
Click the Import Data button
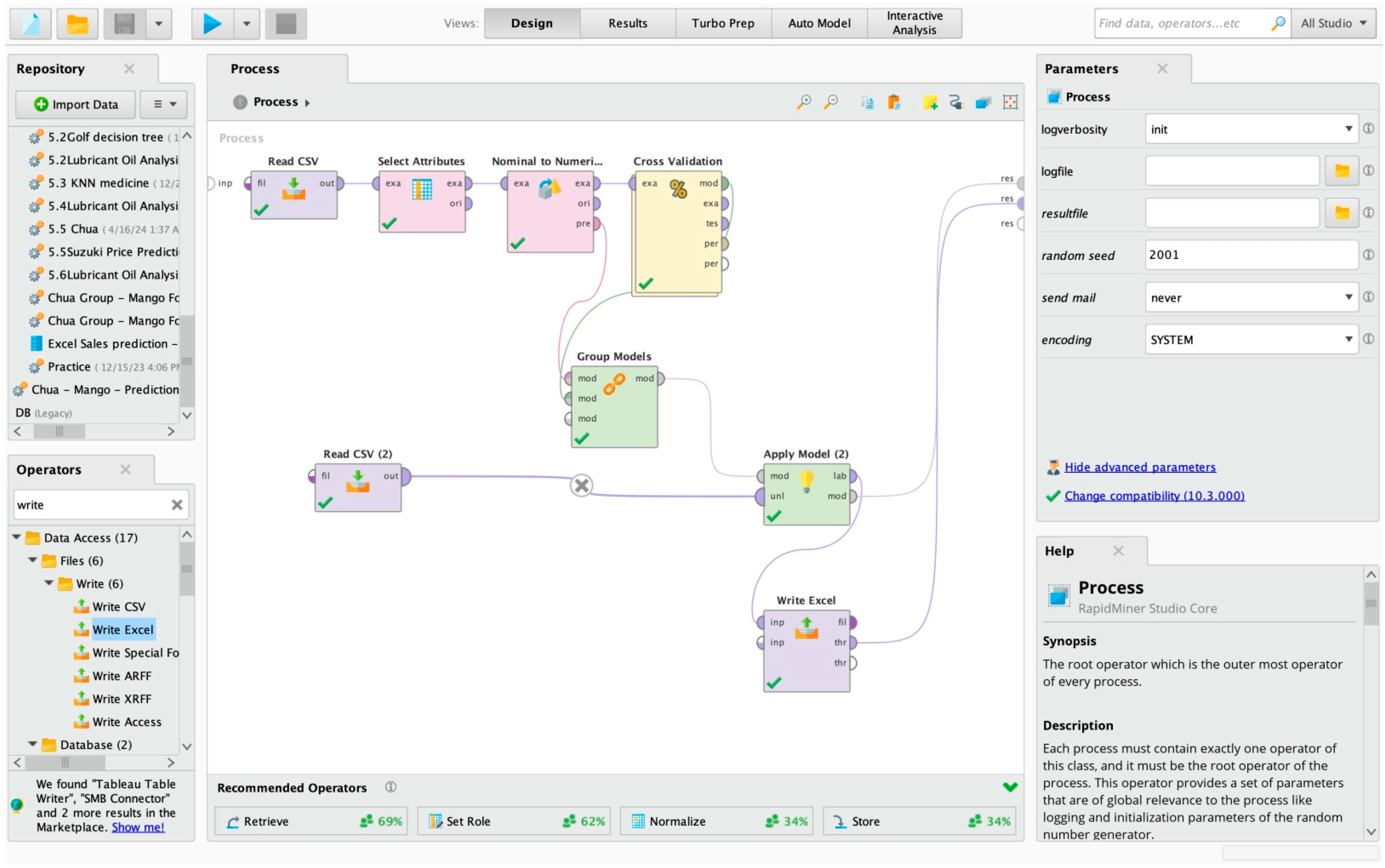[76, 104]
